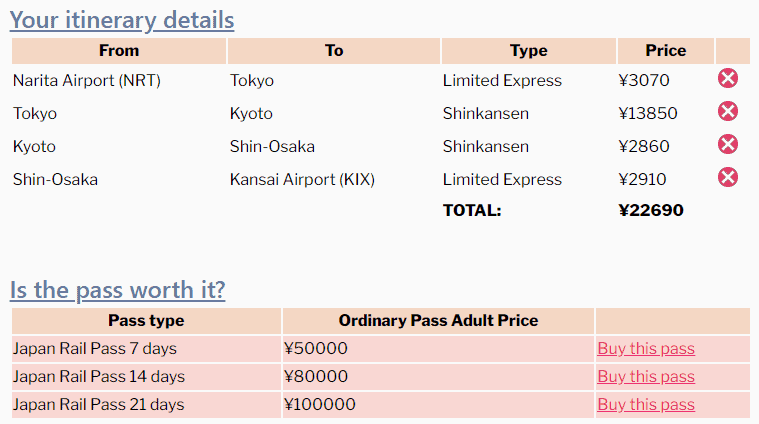Image resolution: width=759 pixels, height=424 pixels.
Task: Remove Kyoto to Shin-Osaka trip icon
Action: click(728, 144)
